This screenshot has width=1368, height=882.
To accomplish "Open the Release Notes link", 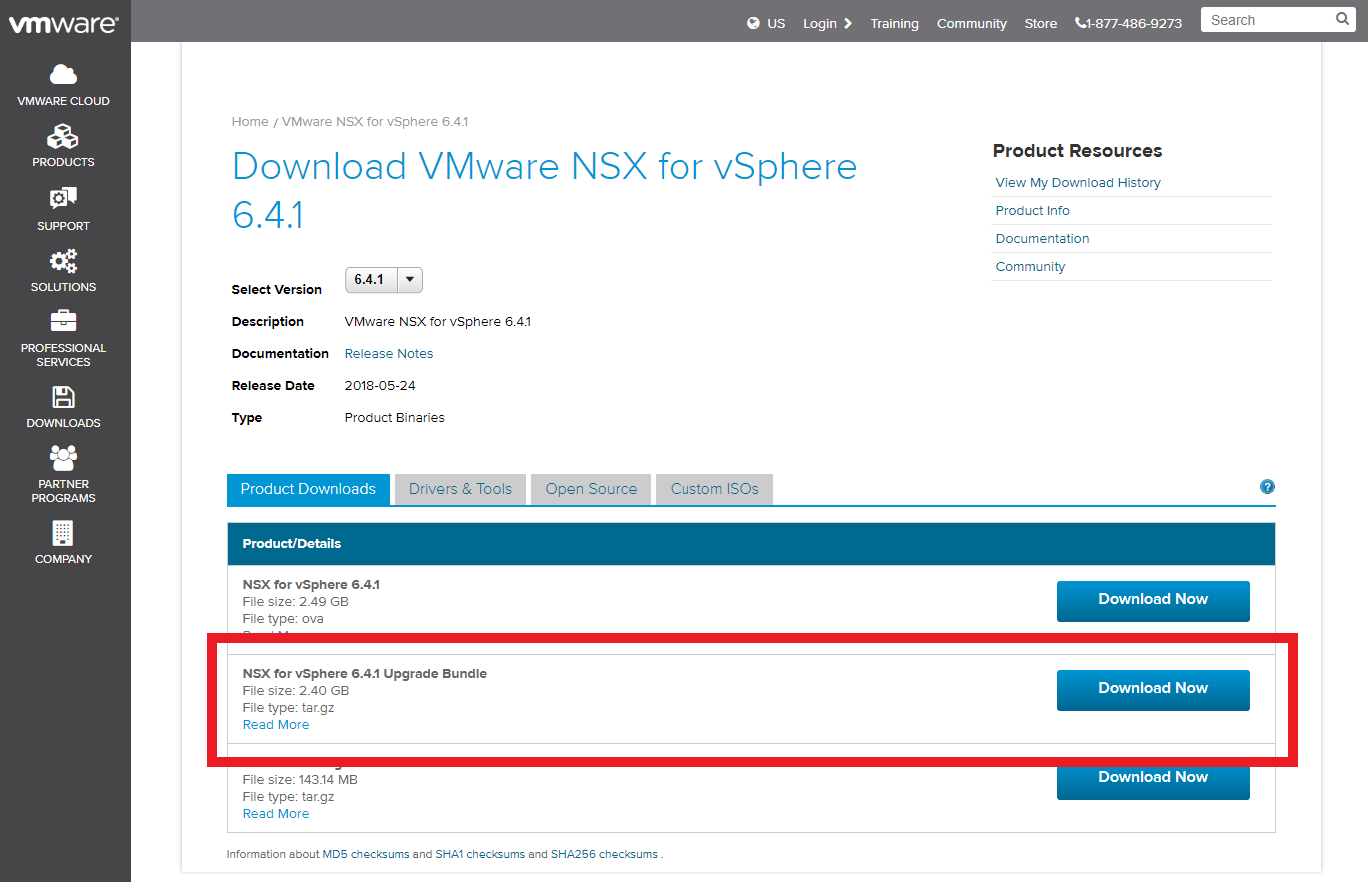I will [x=388, y=353].
